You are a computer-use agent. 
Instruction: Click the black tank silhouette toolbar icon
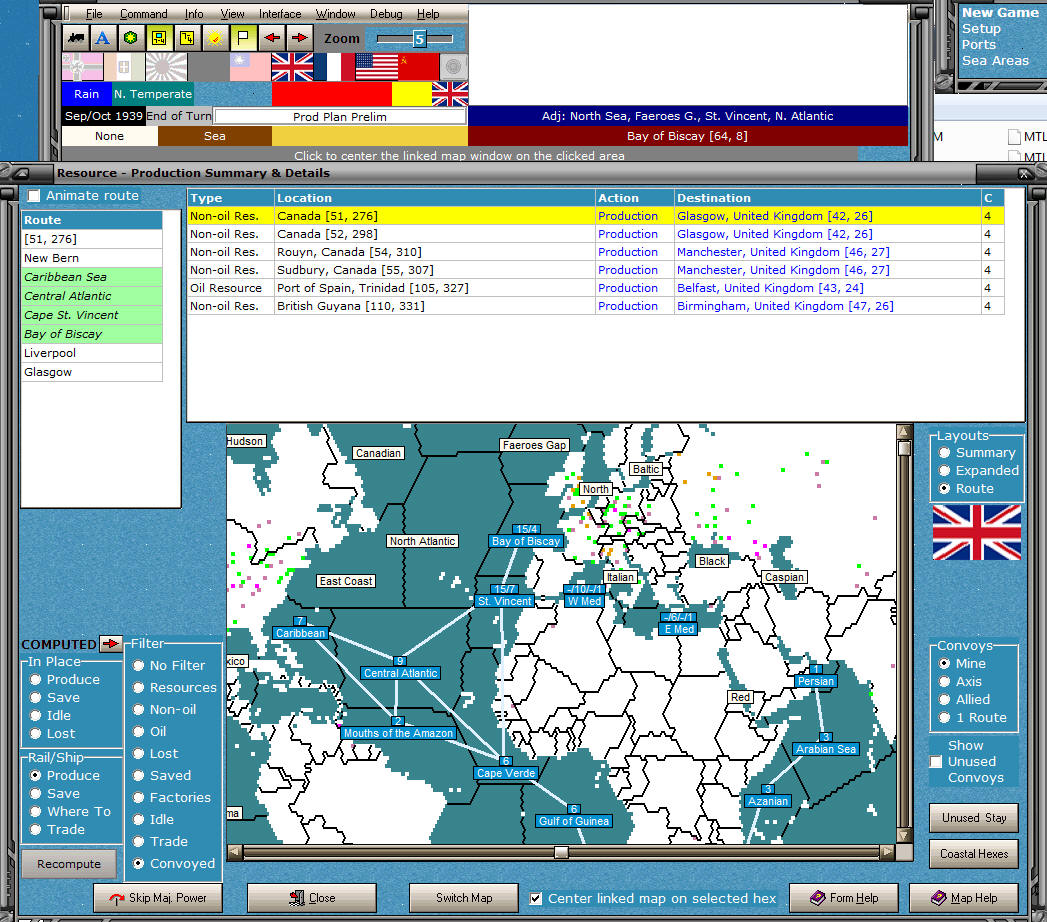coord(75,38)
